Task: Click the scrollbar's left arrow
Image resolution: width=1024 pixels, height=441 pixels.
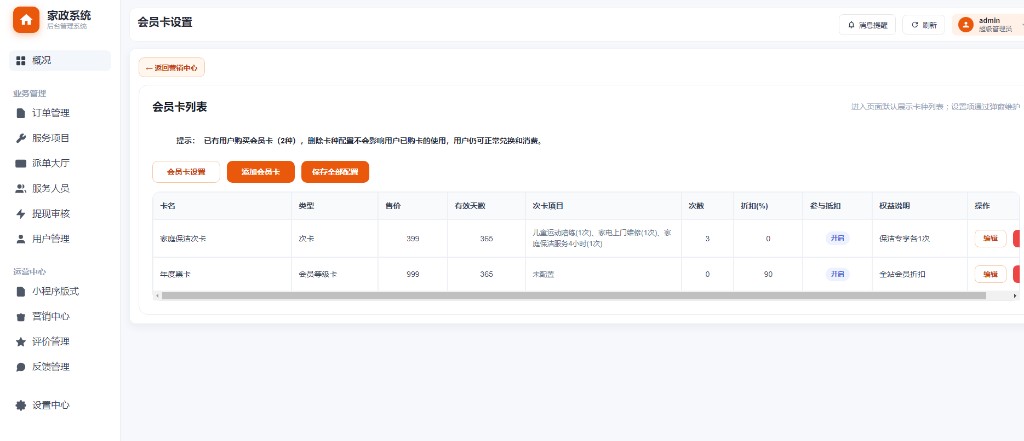Action: click(156, 296)
